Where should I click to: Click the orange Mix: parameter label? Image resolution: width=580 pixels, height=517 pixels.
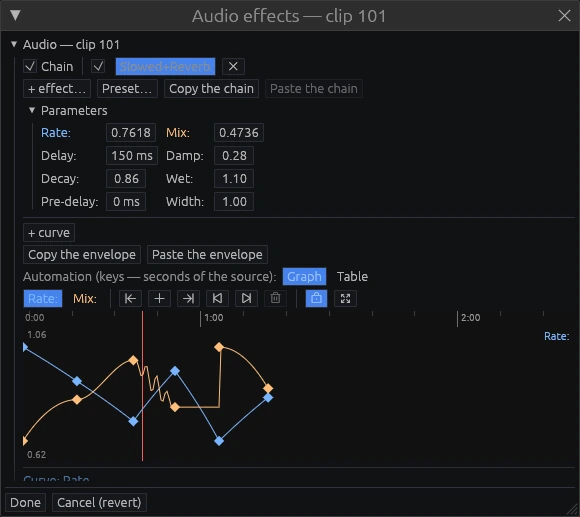click(x=178, y=132)
